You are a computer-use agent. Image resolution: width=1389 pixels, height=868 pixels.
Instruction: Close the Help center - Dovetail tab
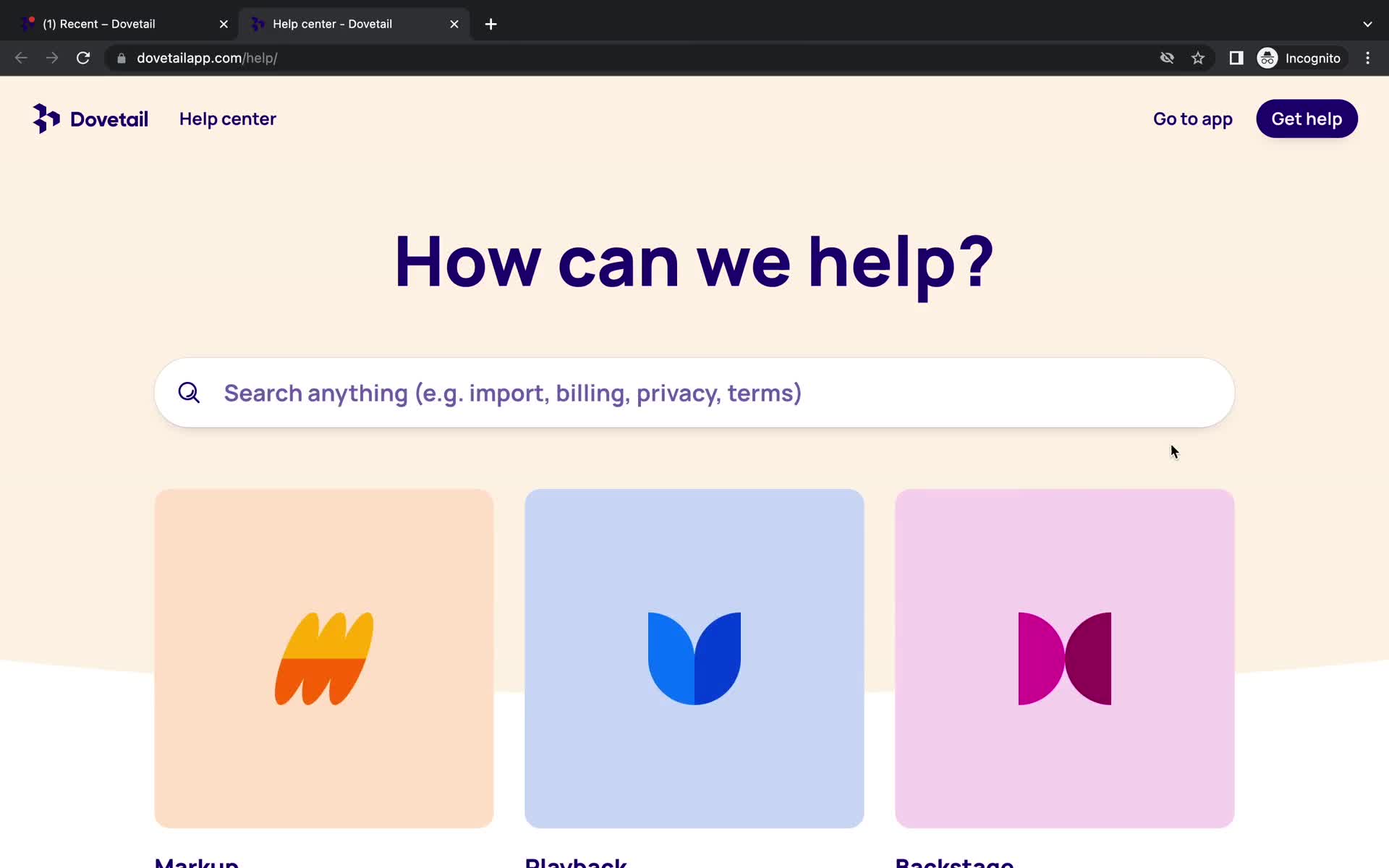point(454,24)
